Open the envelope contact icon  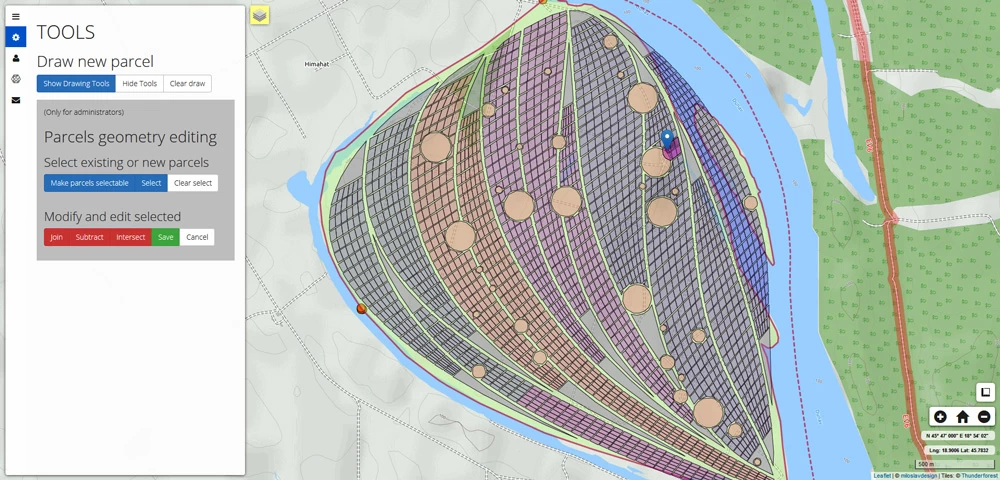pyautogui.click(x=15, y=100)
